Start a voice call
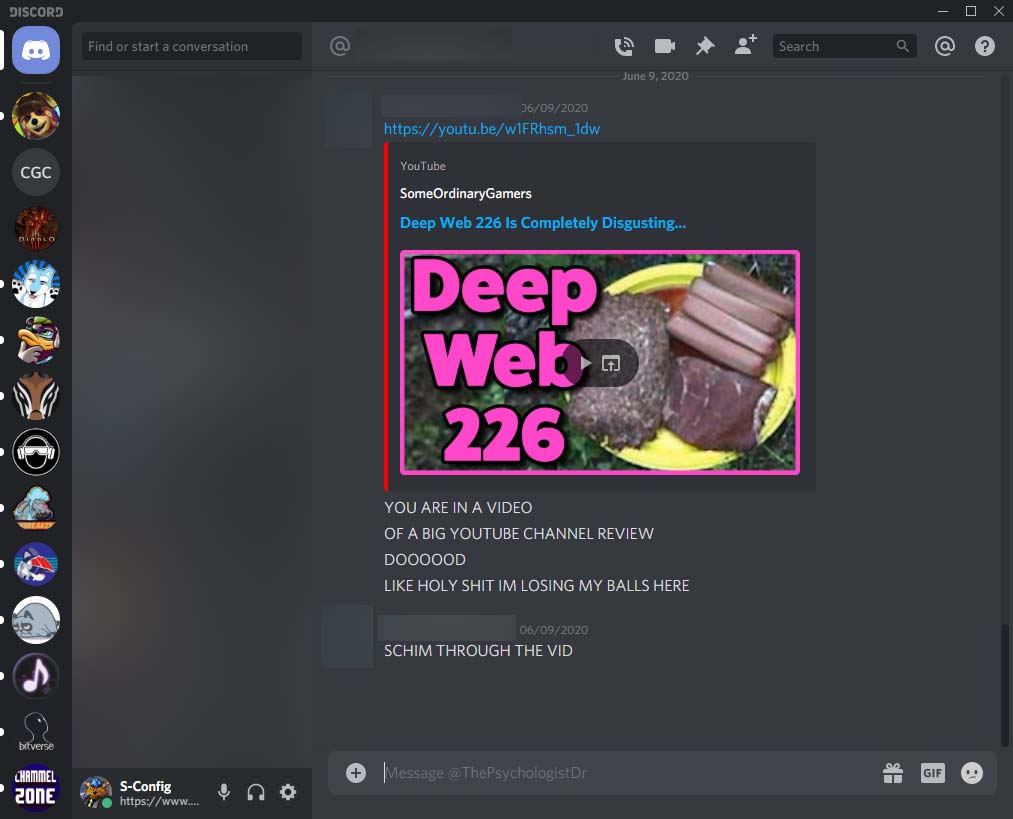 tap(623, 46)
